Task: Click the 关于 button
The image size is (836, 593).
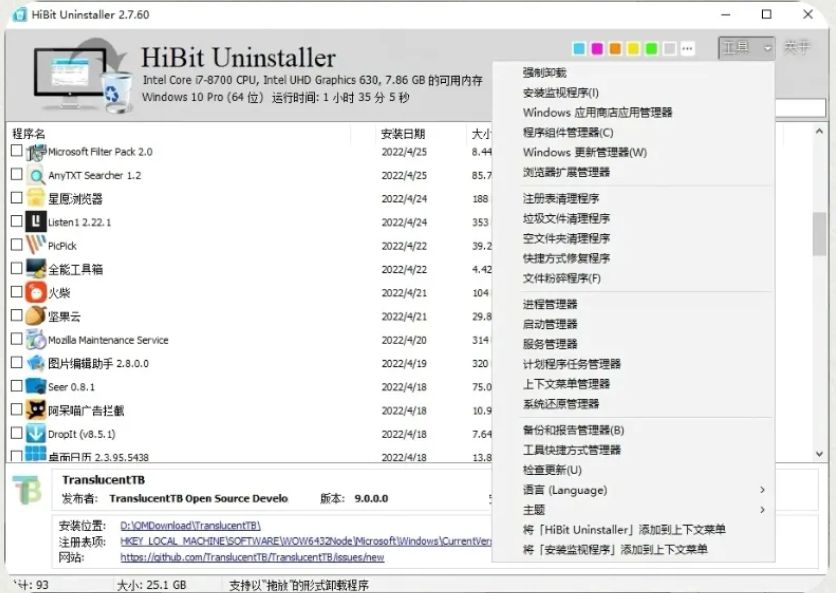Action: [x=797, y=48]
